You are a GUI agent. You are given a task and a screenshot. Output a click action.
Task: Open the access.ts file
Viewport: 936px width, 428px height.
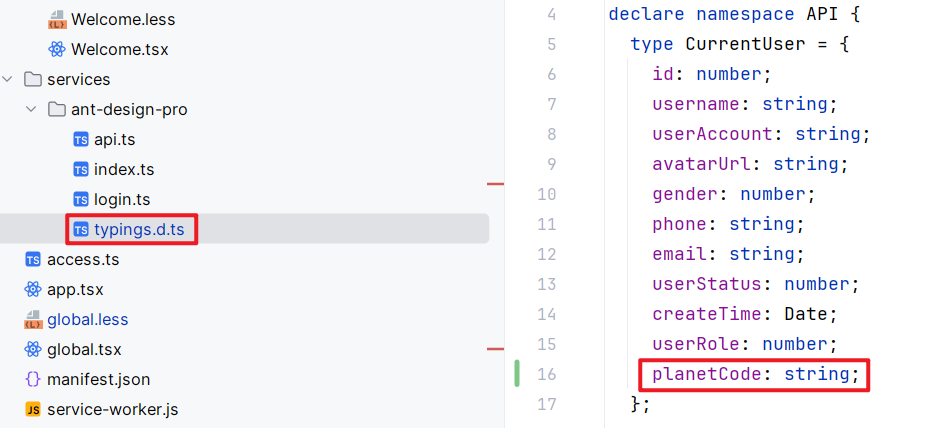click(83, 260)
